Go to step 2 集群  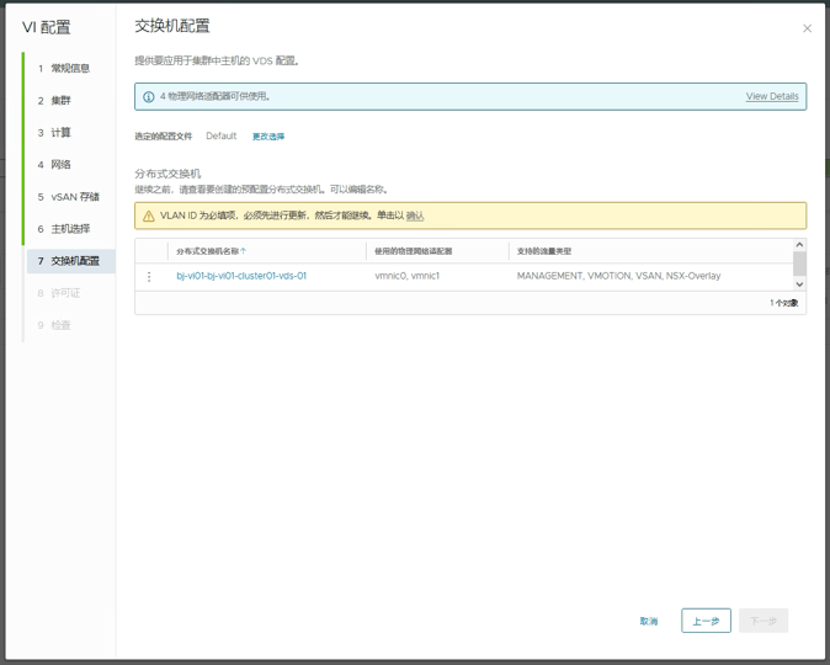[60, 101]
